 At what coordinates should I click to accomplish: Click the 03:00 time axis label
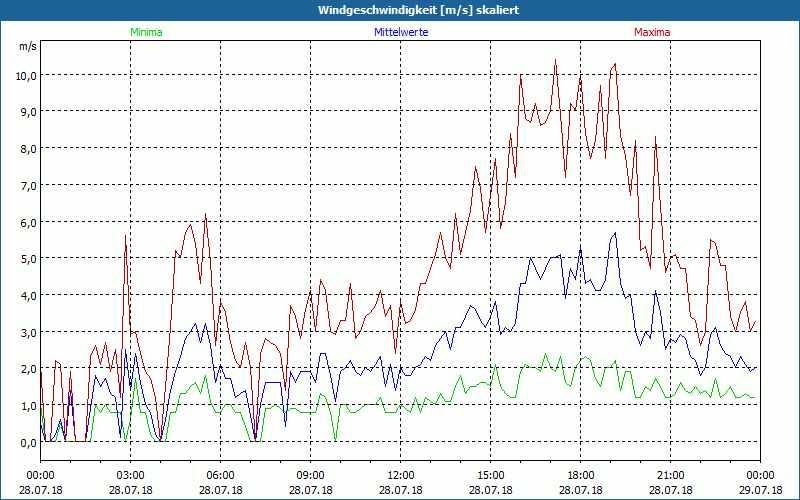[131, 476]
